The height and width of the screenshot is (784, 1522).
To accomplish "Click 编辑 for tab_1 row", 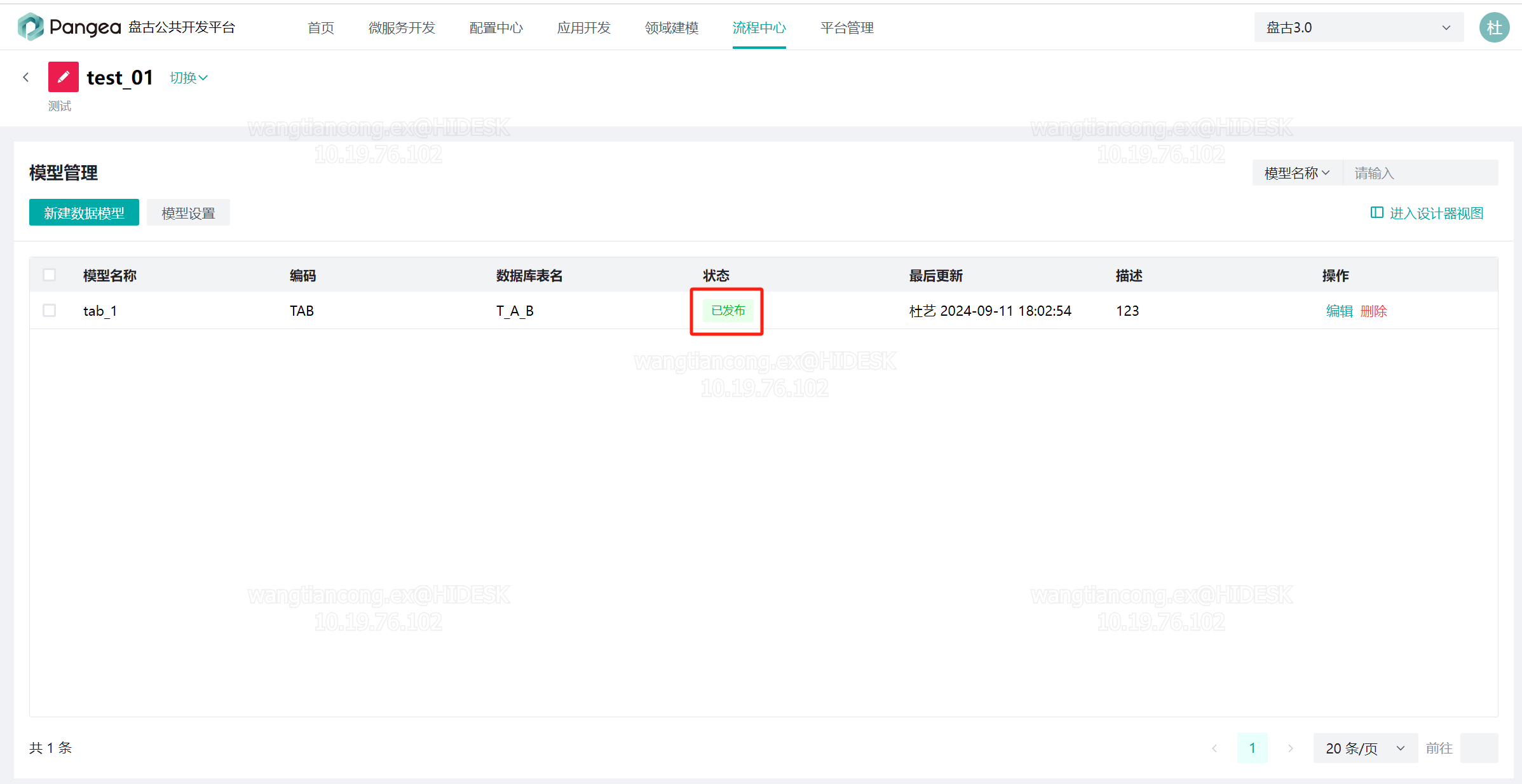I will 1340,311.
